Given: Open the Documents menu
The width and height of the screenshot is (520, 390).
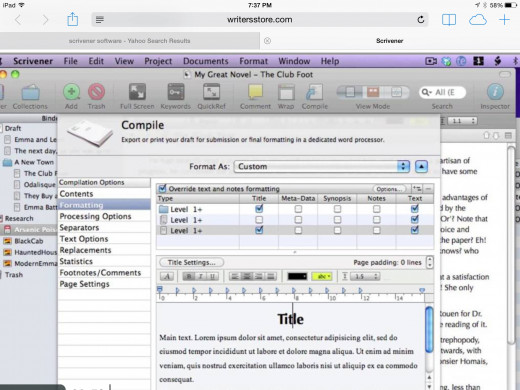Looking at the screenshot, I should [x=206, y=61].
